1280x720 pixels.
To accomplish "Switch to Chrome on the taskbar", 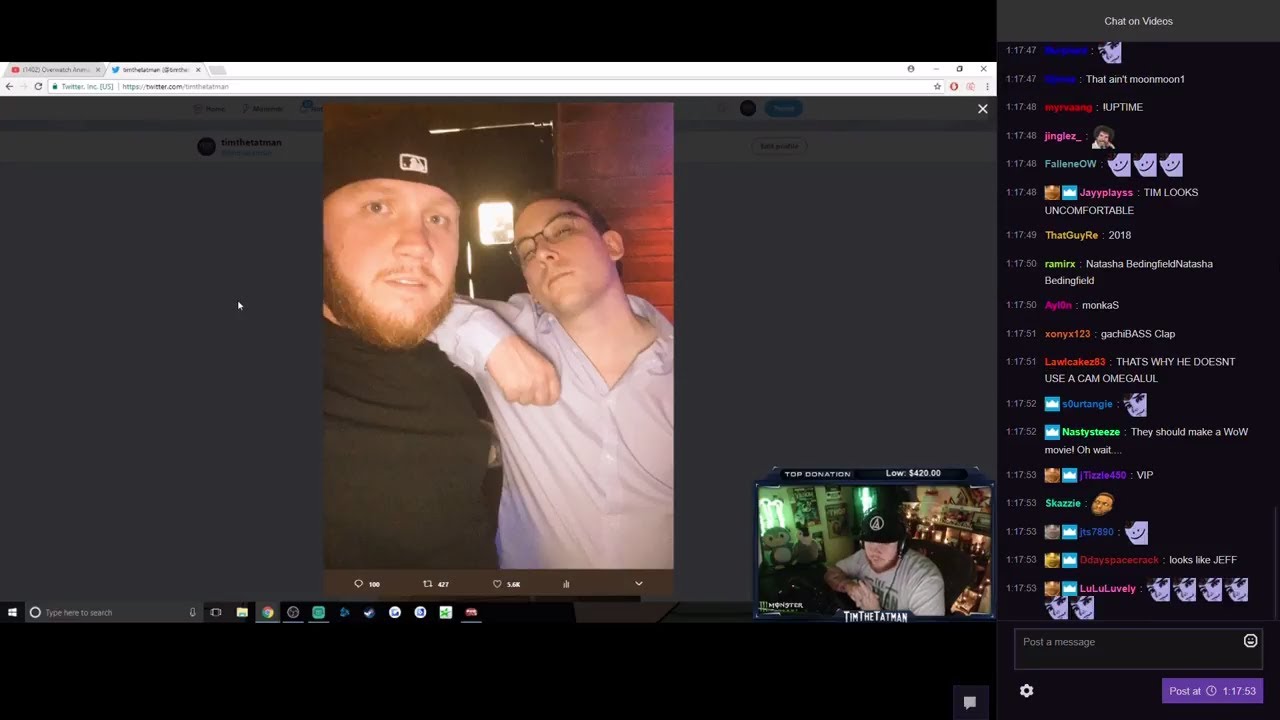I will [x=267, y=612].
